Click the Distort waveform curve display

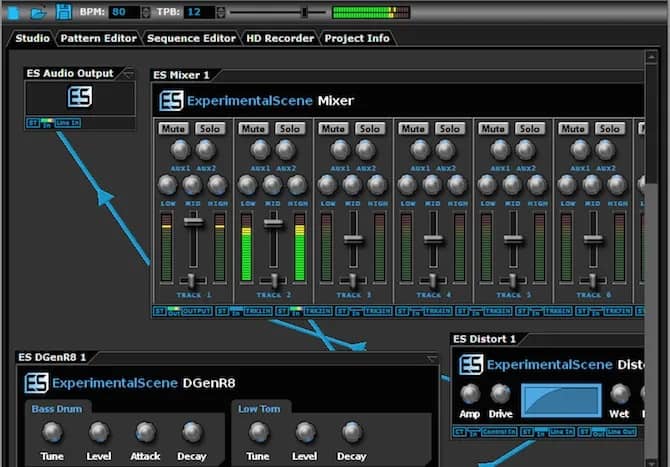(561, 400)
